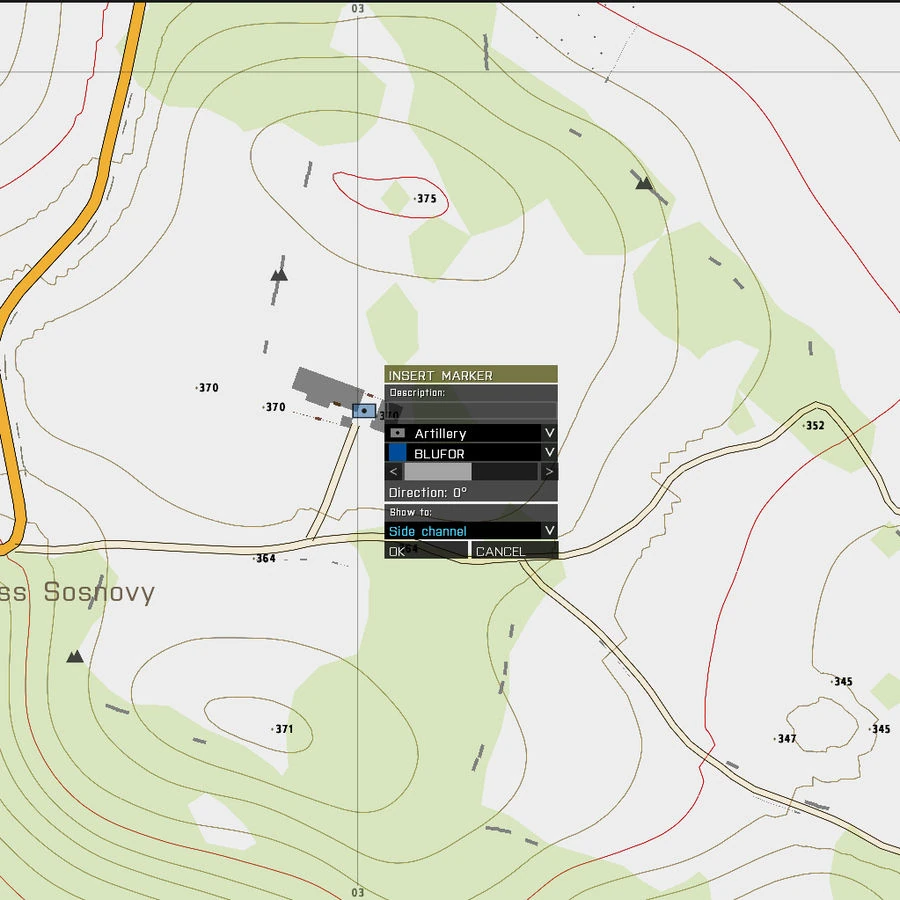Click the 375 elevation label
900x900 pixels.
425,199
